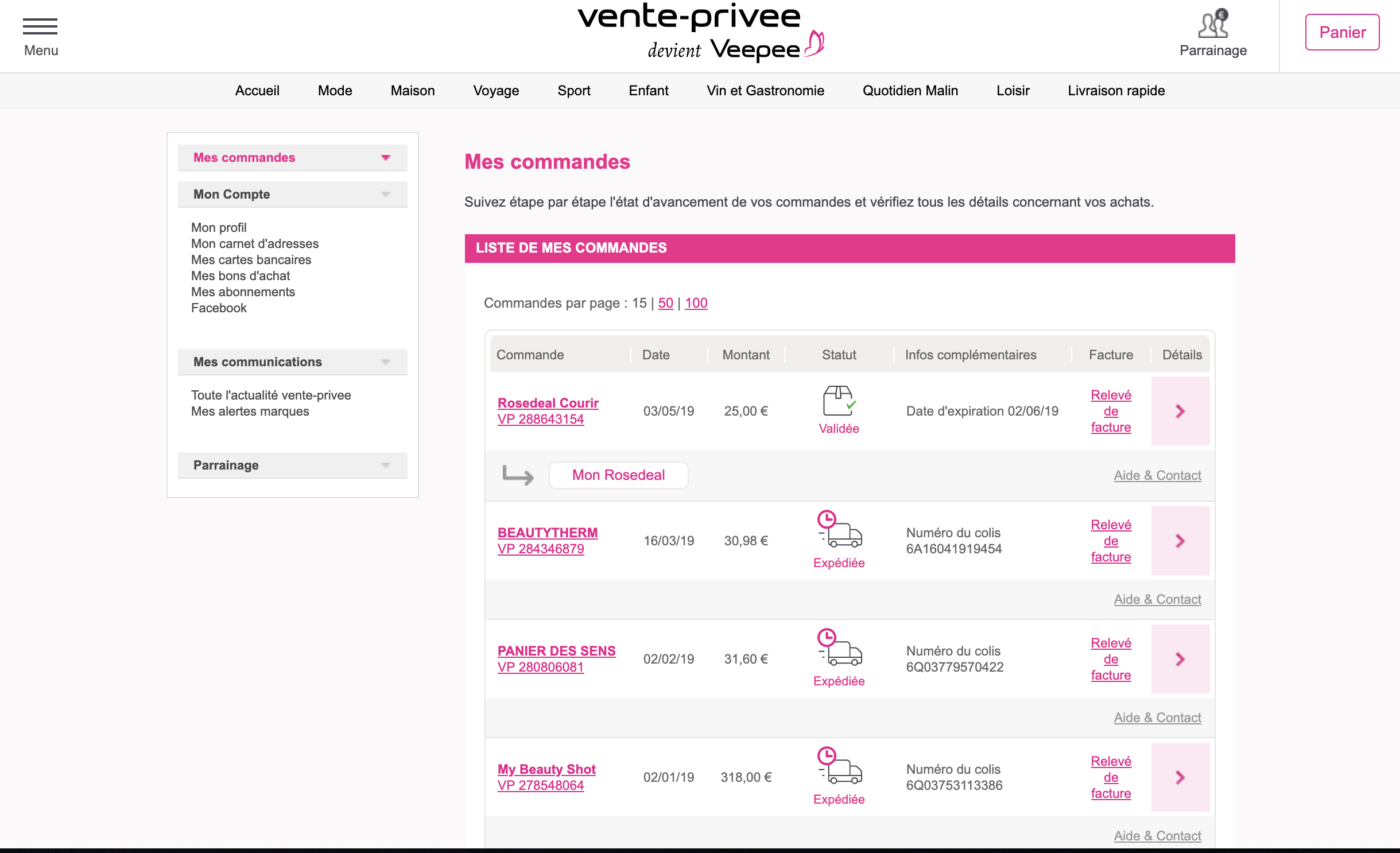
Task: Open My Beauty Shot order name link
Action: 546,769
